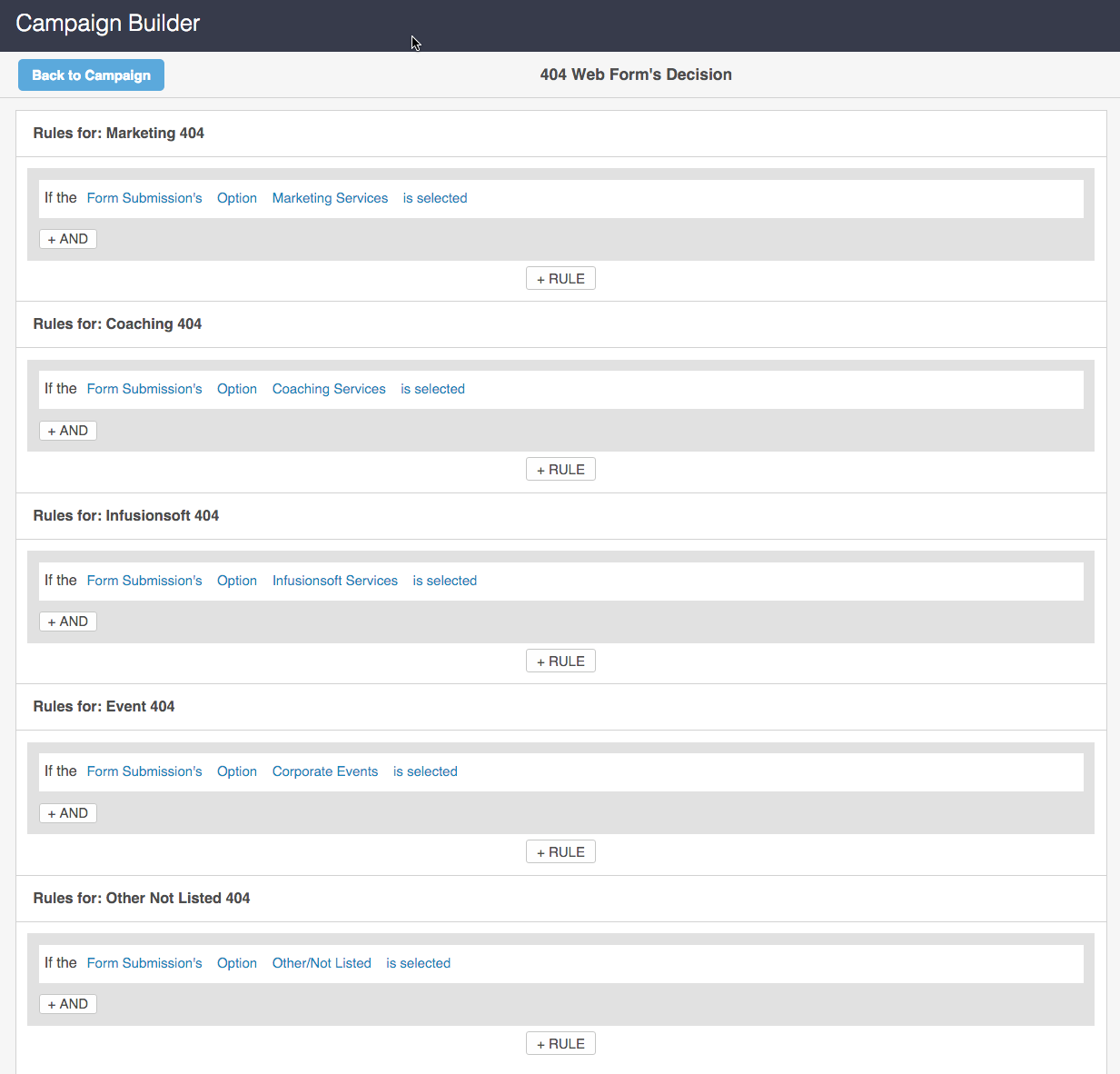Add an AND condition to Infusionsoft 404 rule
Screen dimensions: 1120x1074
(68, 622)
